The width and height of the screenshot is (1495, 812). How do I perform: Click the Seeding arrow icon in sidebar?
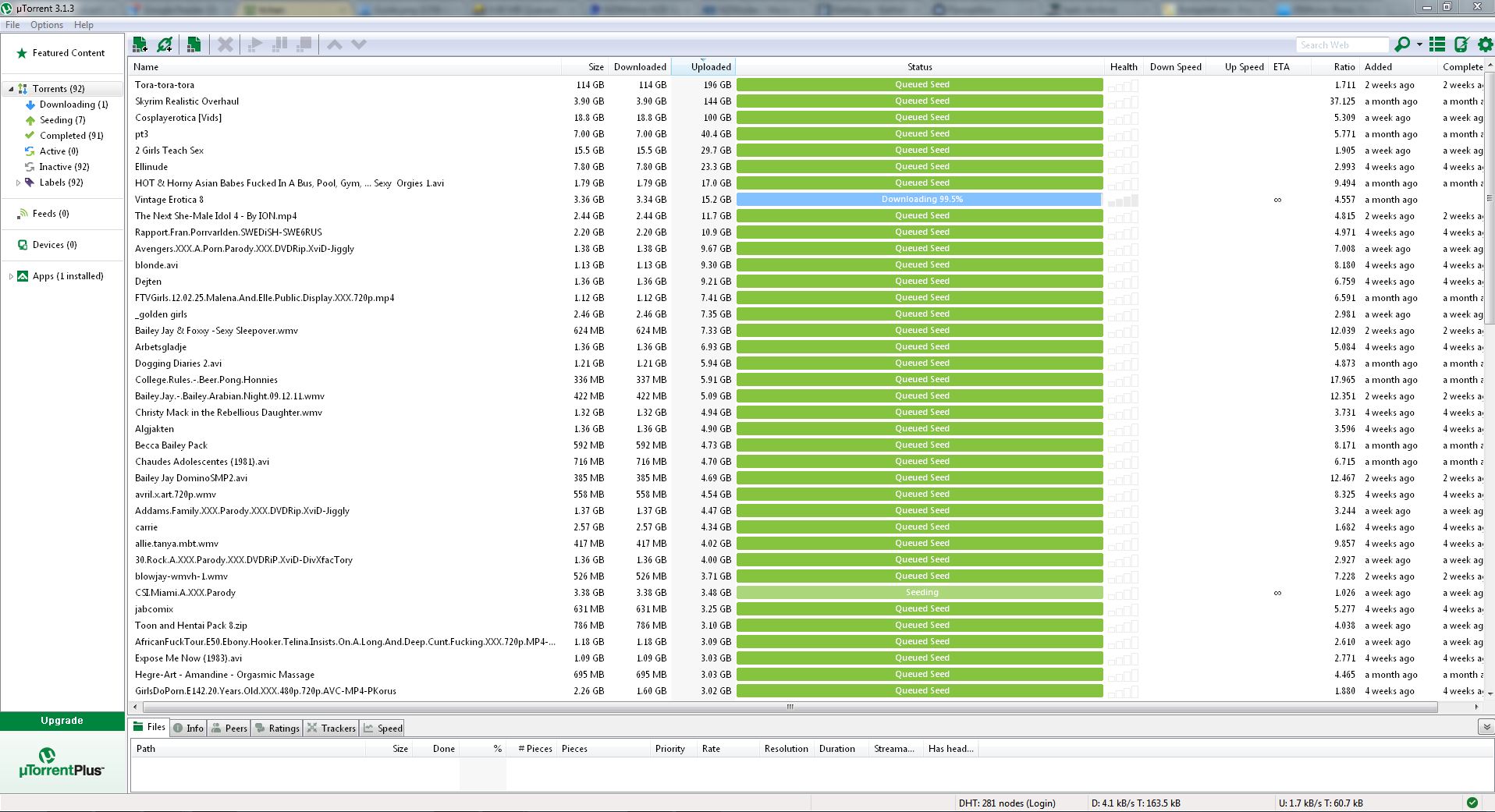click(30, 120)
